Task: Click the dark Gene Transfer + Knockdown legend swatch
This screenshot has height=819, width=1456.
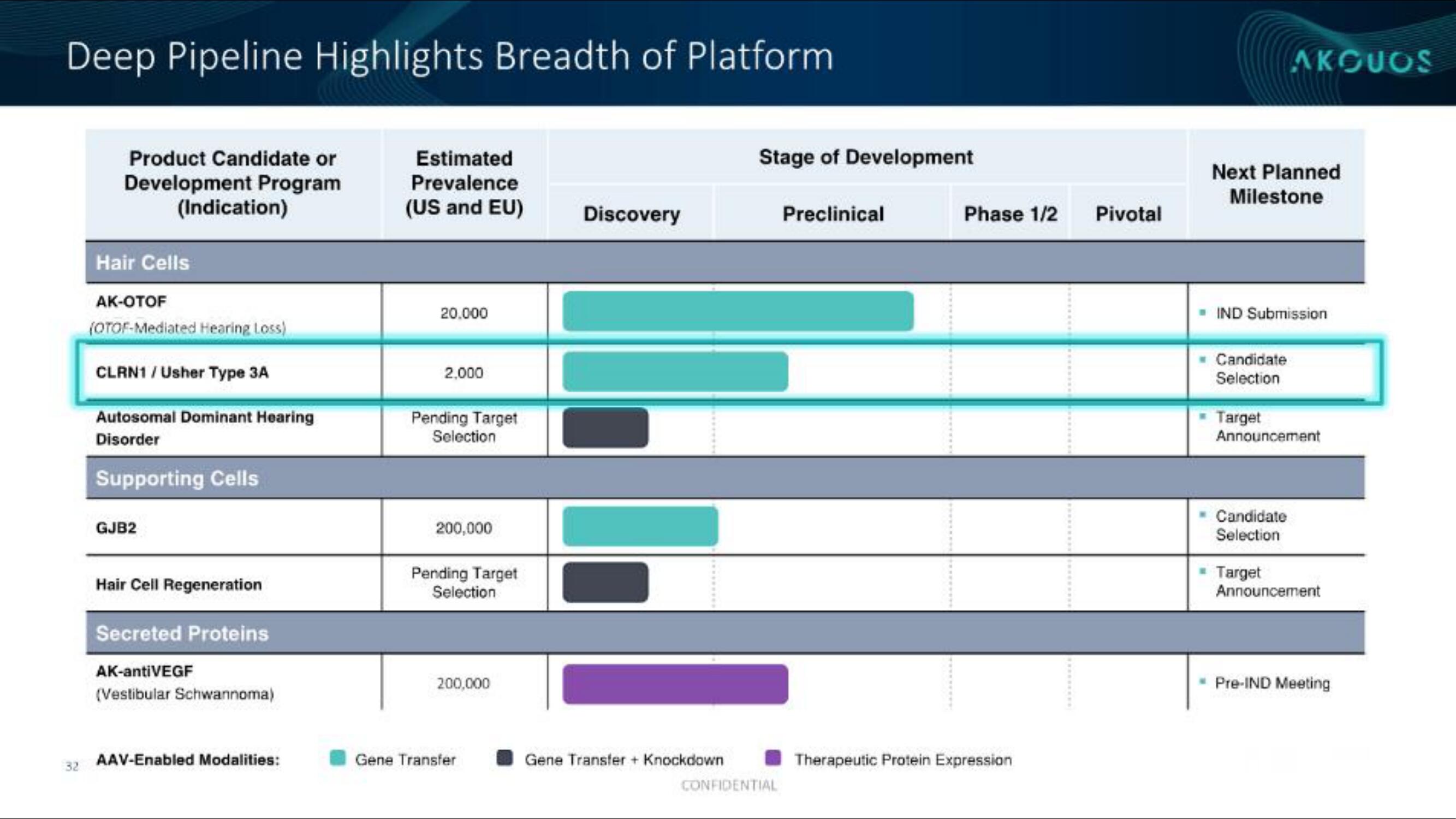Action: coord(505,758)
